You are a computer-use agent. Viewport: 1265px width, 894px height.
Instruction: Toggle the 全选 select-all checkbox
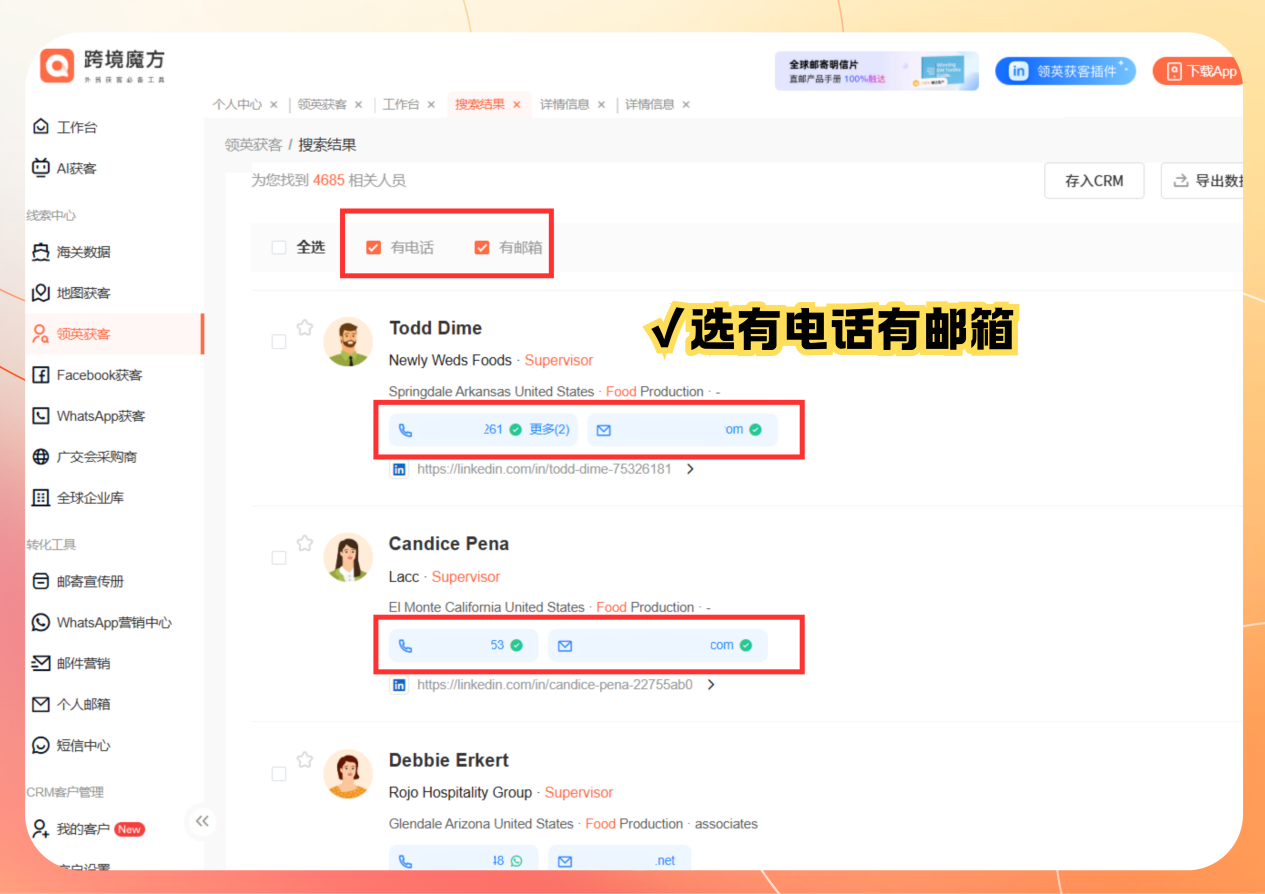tap(279, 247)
